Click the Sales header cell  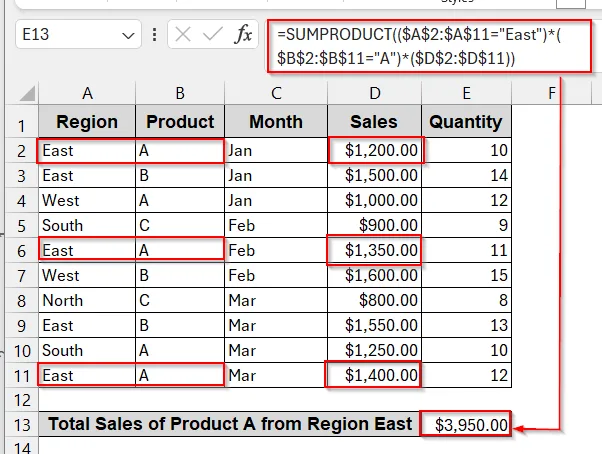point(374,122)
